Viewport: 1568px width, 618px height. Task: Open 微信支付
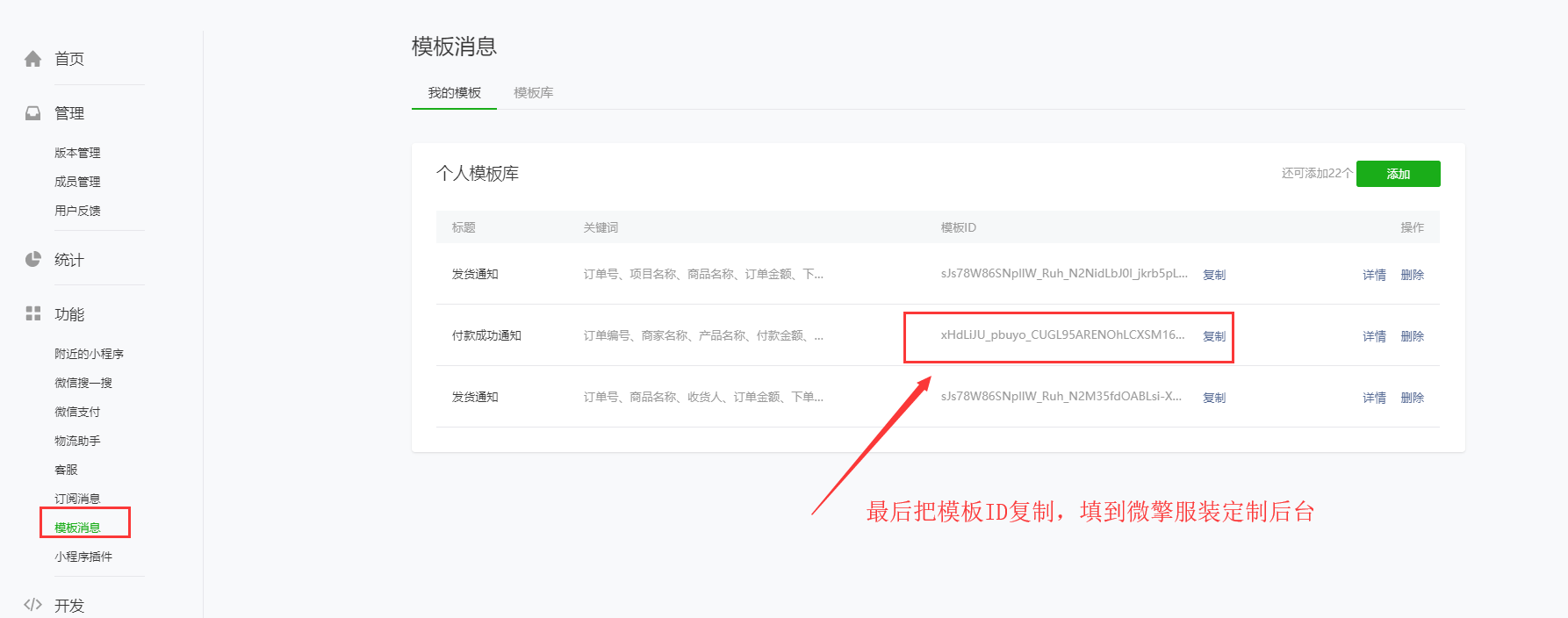point(77,412)
